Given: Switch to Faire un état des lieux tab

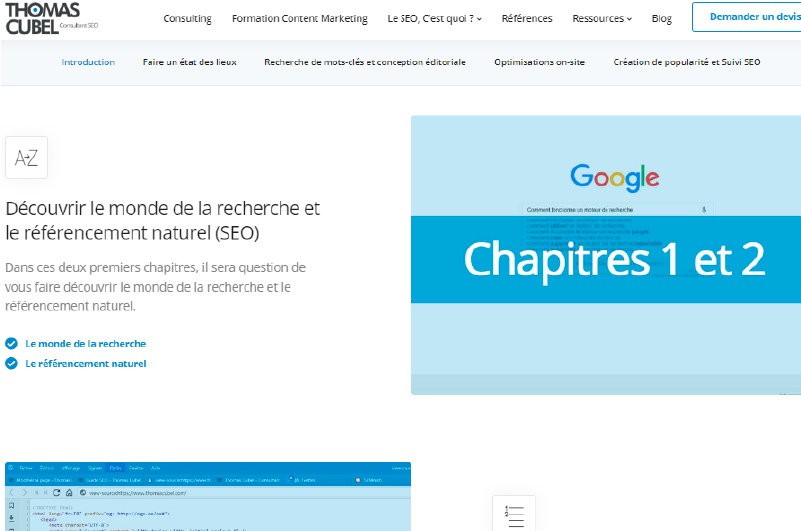Looking at the screenshot, I should point(190,62).
